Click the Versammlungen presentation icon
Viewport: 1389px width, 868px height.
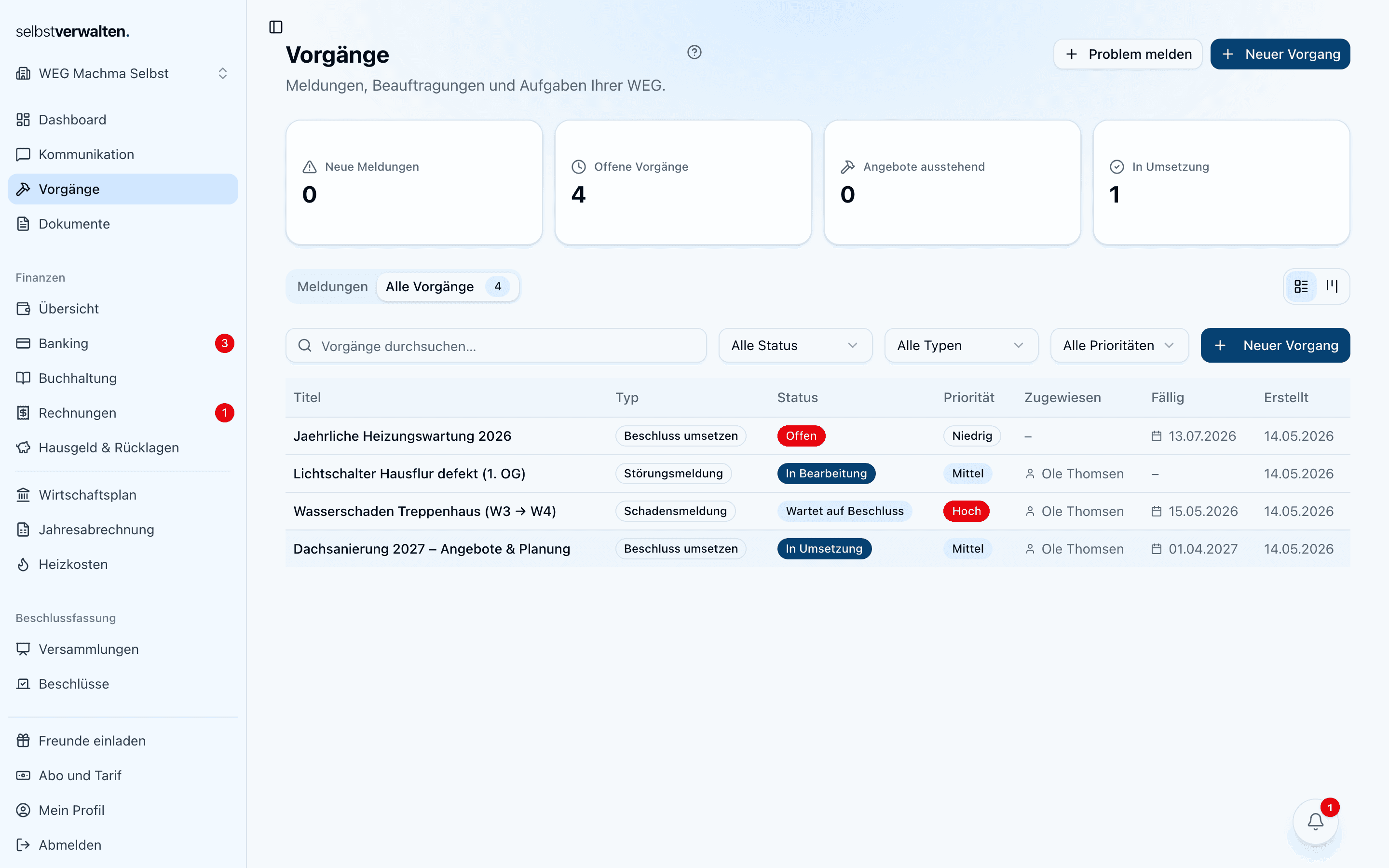(x=23, y=649)
